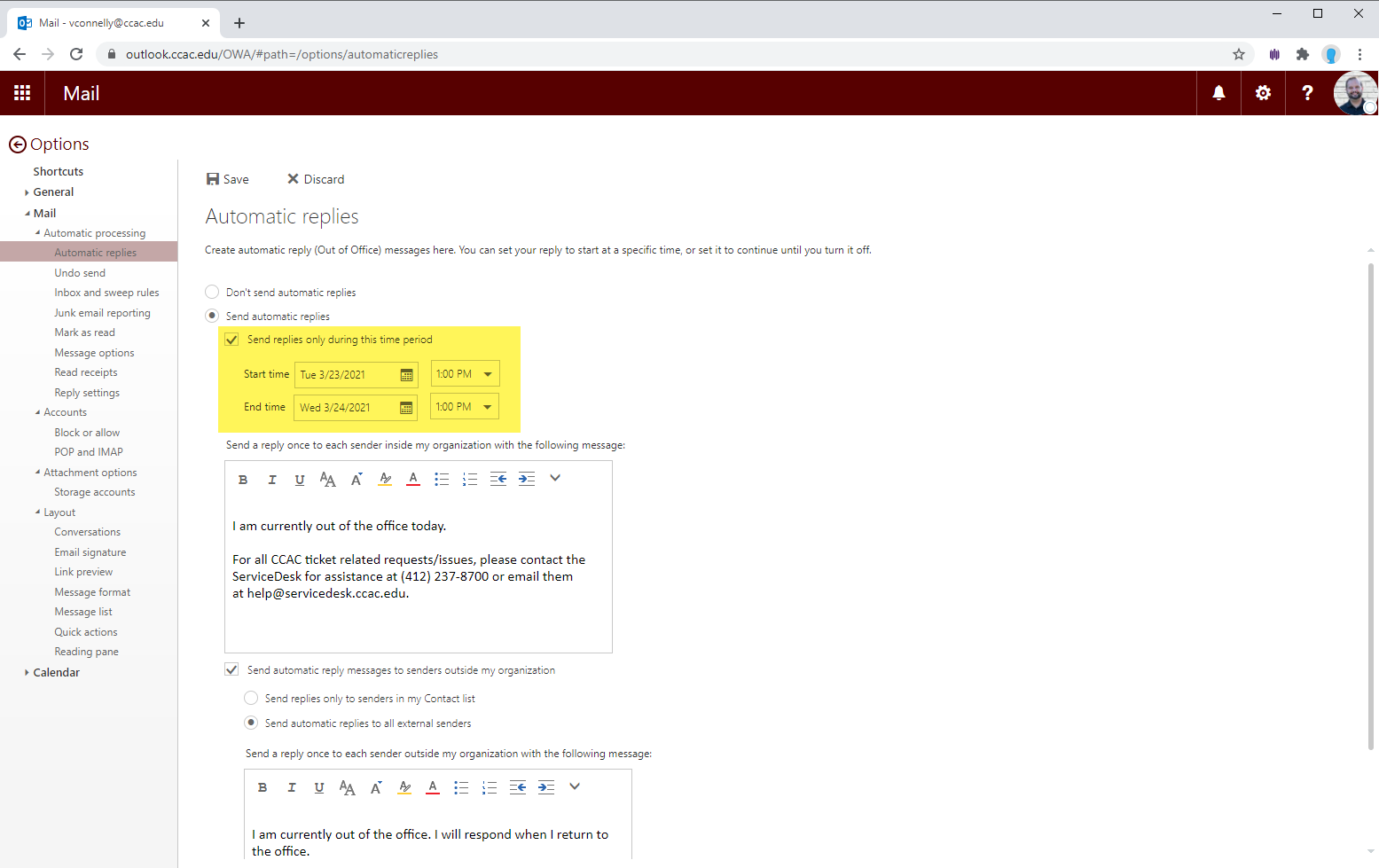The image size is (1379, 868).
Task: Pick highlight color in external editor
Action: pyautogui.click(x=404, y=787)
